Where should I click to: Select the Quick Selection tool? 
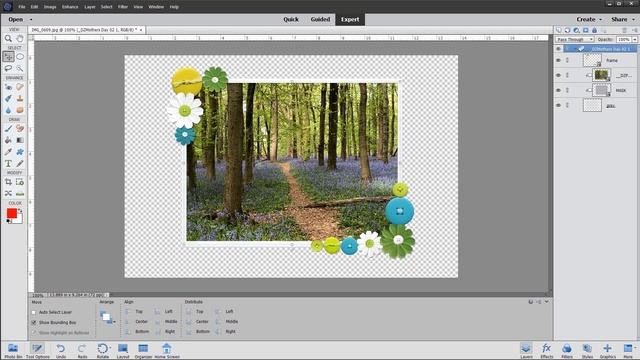20,68
